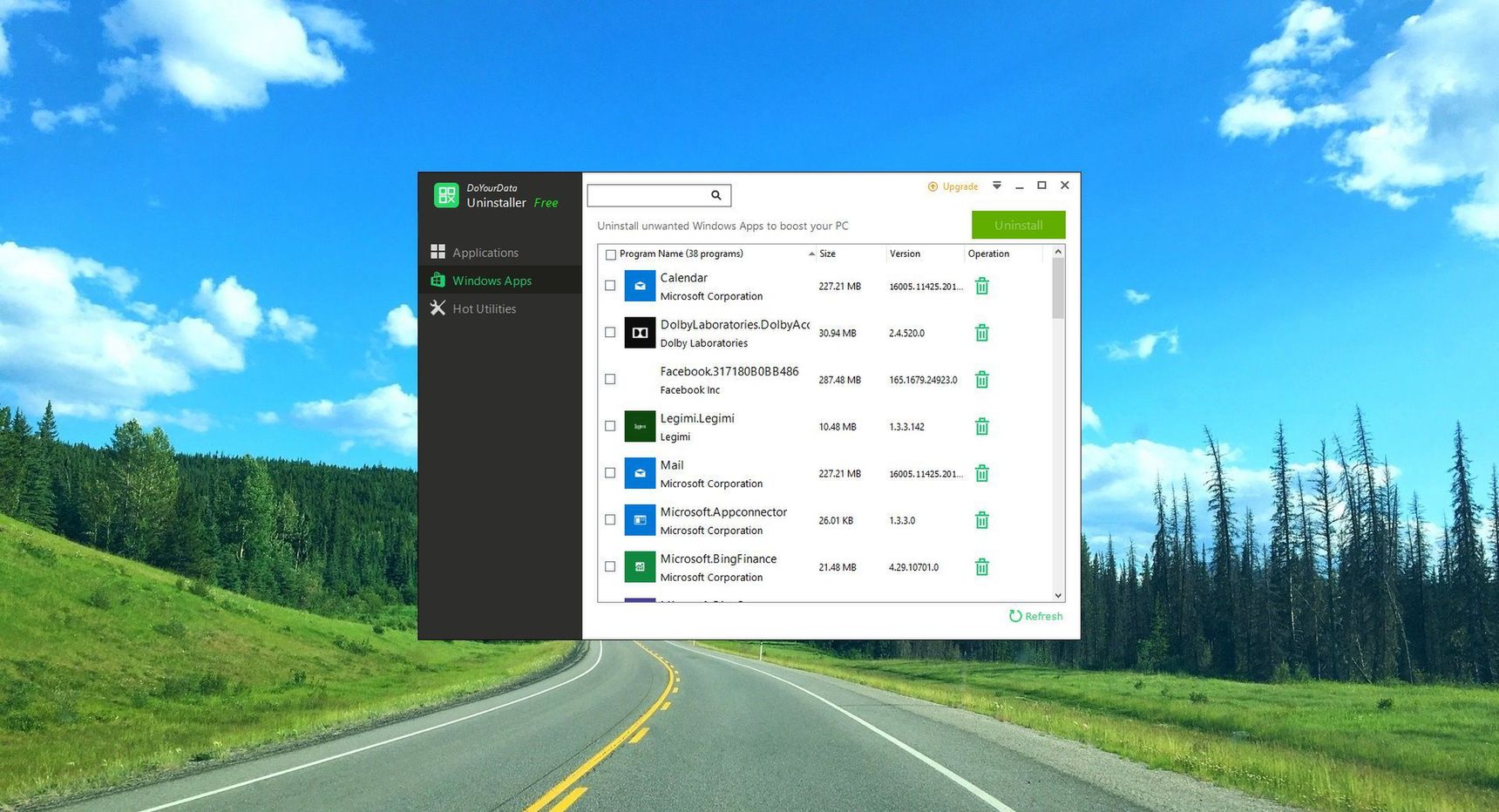Click the Mail app icon
This screenshot has width=1499, height=812.
point(640,473)
